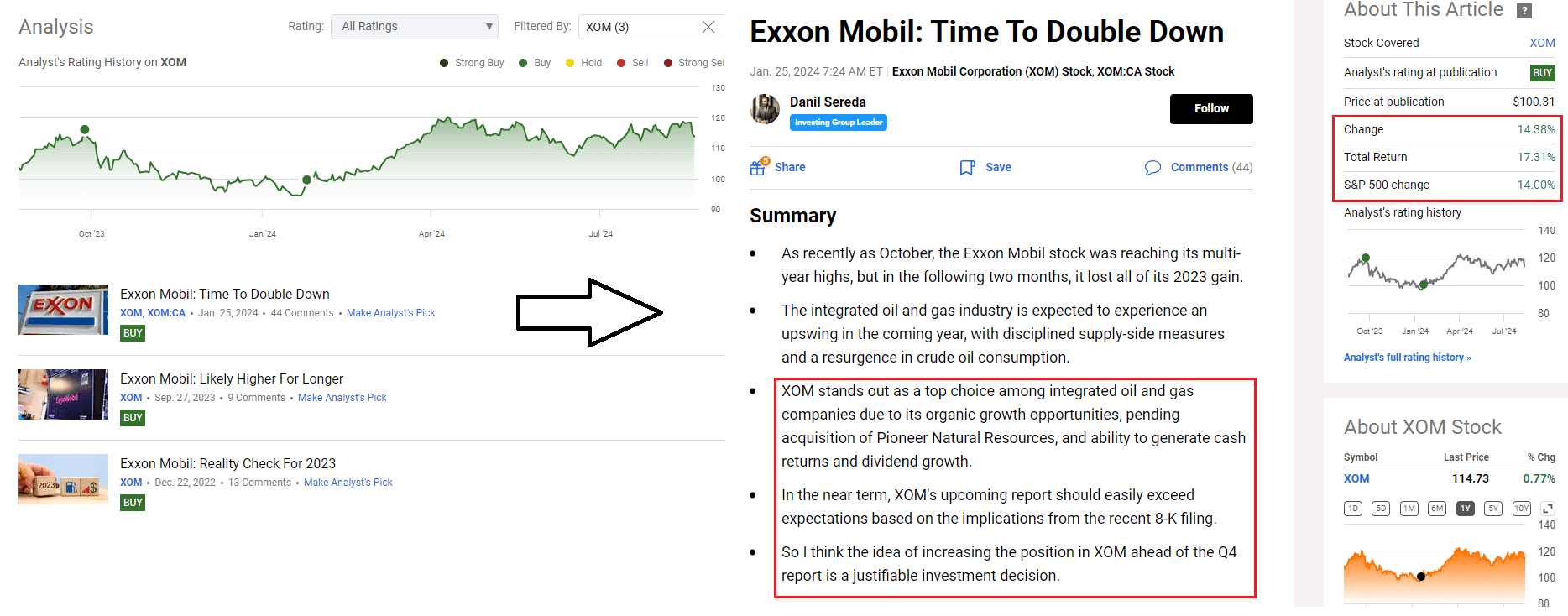The width and height of the screenshot is (1568, 616).
Task: Click Danil Sereda's profile avatar
Action: [765, 109]
